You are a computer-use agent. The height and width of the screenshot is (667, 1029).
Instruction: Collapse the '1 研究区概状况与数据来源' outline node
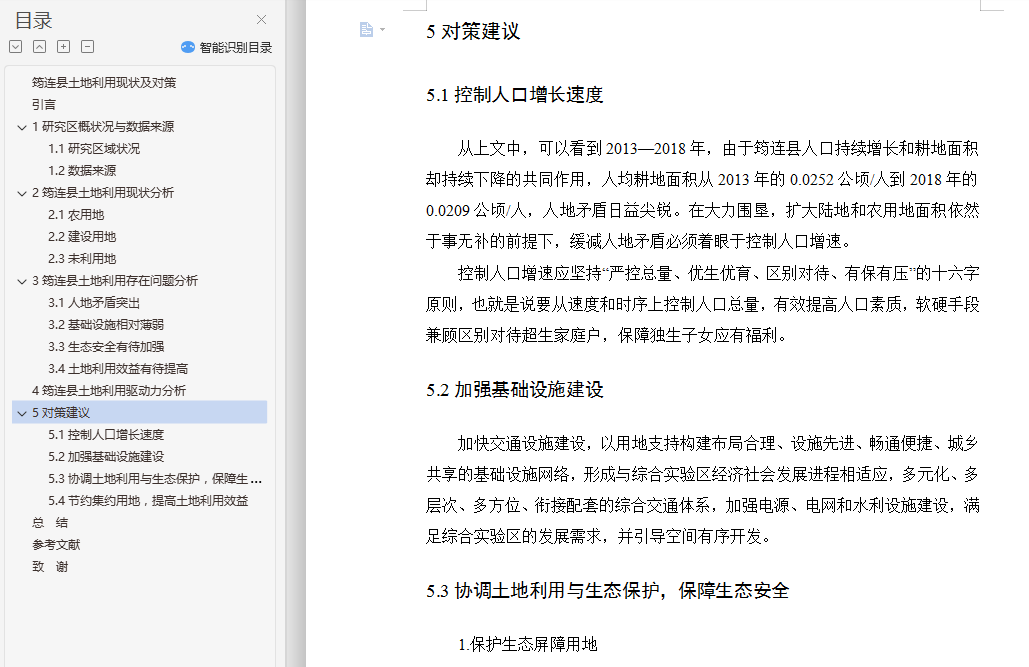click(x=22, y=127)
